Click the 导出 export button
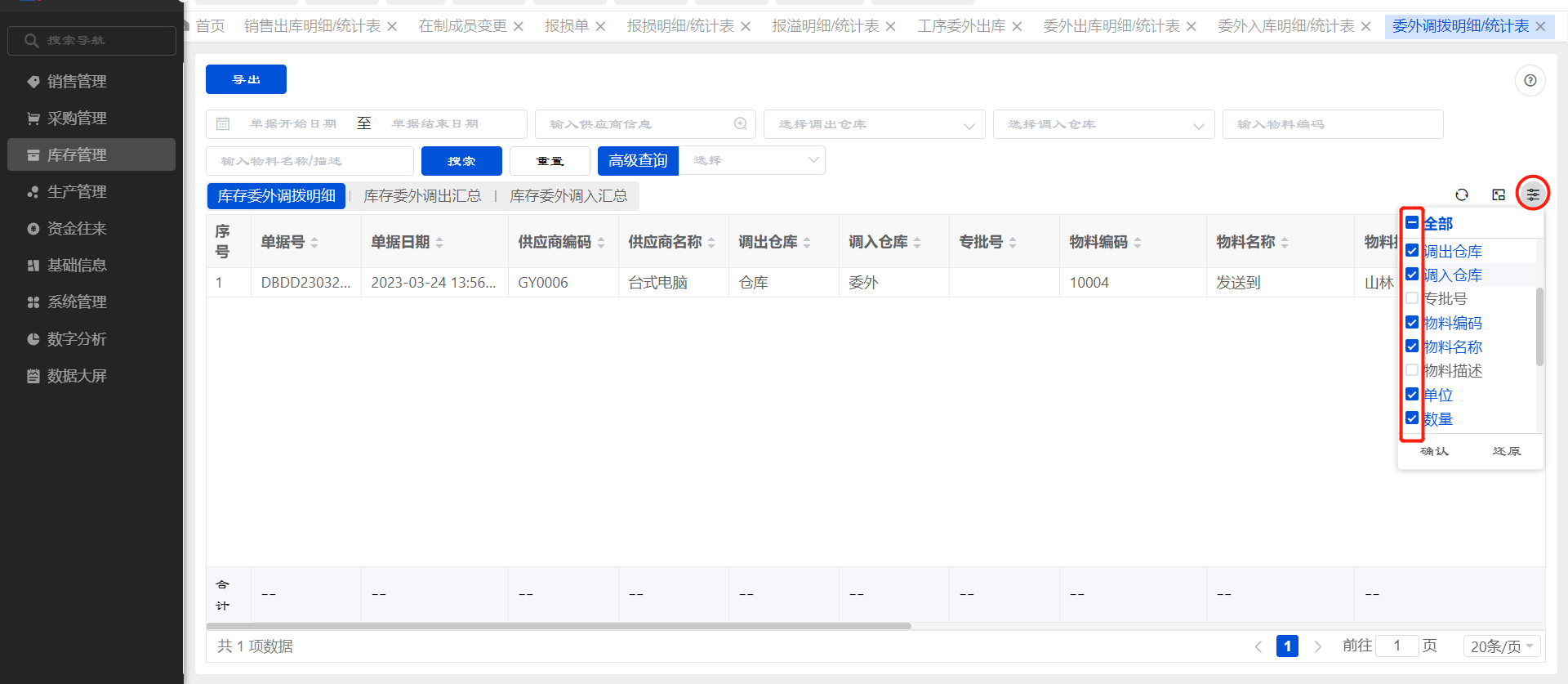The width and height of the screenshot is (1568, 684). pos(246,79)
